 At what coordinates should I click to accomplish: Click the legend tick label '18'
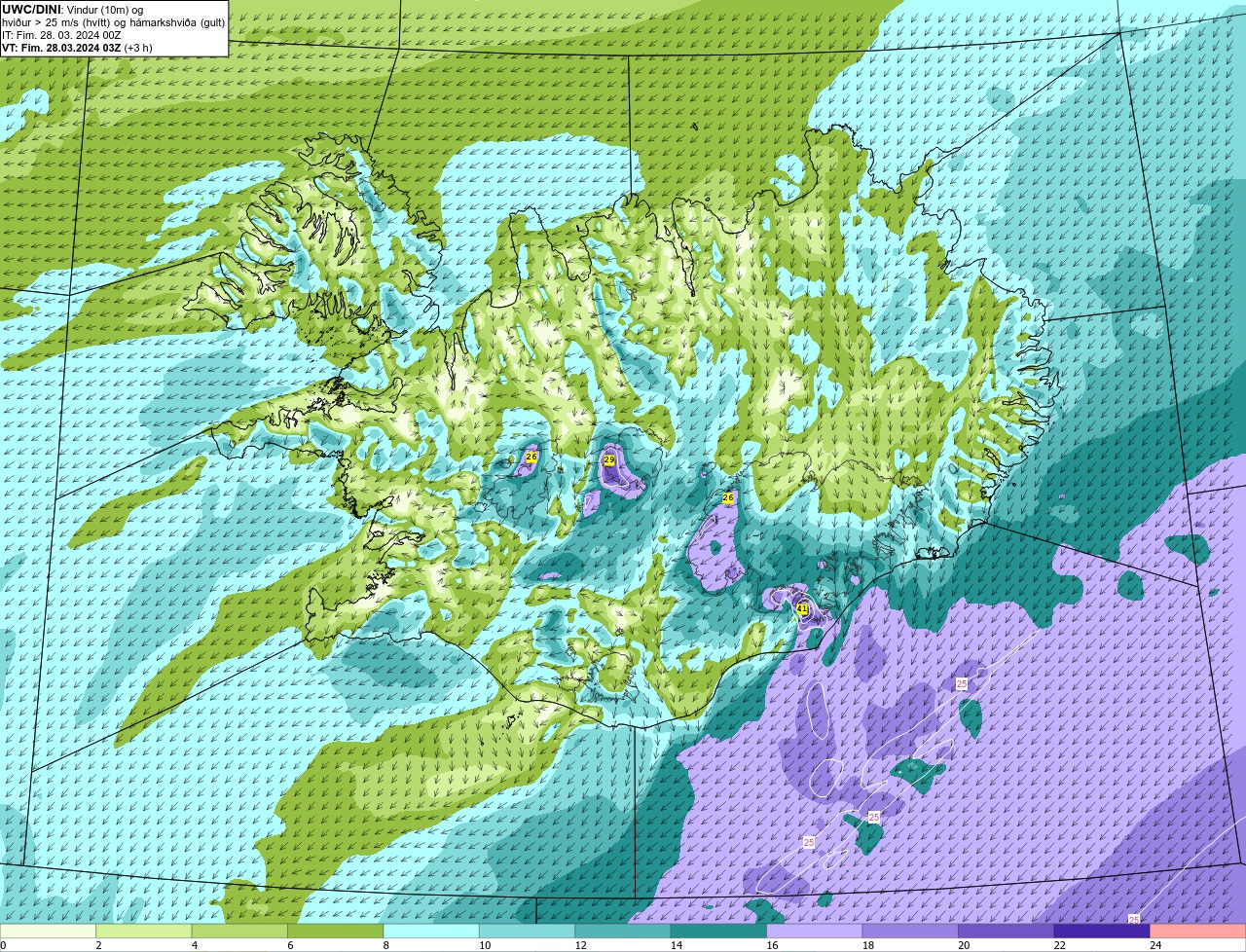click(868, 945)
